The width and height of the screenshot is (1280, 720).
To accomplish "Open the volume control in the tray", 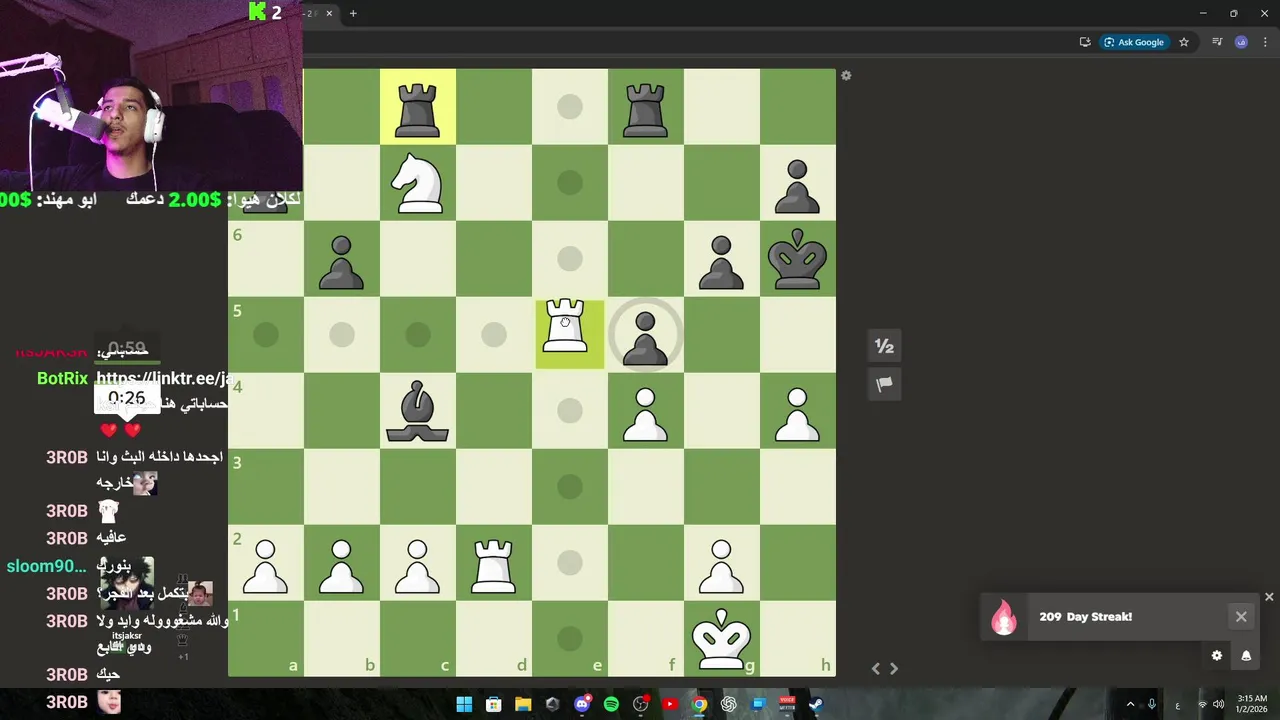I will tap(1218, 704).
